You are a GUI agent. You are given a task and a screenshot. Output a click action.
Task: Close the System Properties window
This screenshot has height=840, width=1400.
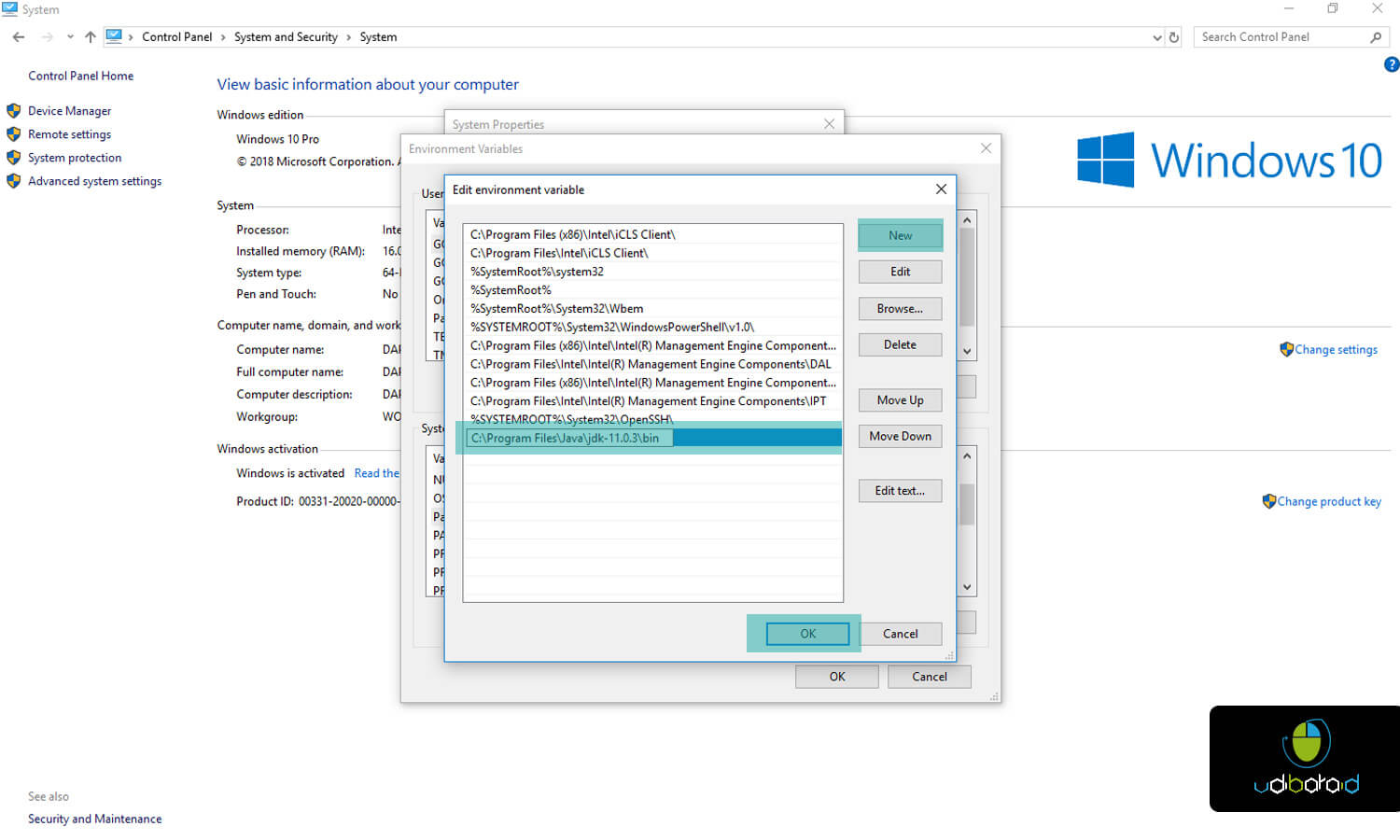829,124
